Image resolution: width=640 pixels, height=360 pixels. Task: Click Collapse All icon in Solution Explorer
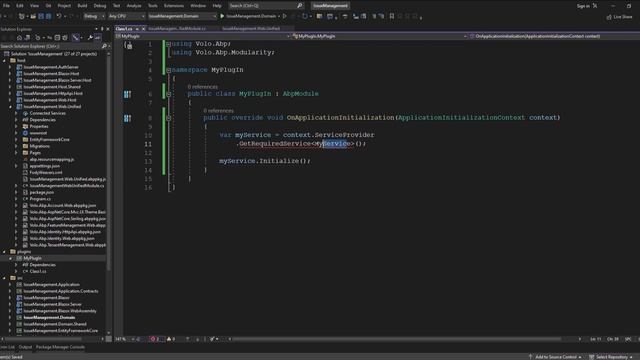coord(57,38)
